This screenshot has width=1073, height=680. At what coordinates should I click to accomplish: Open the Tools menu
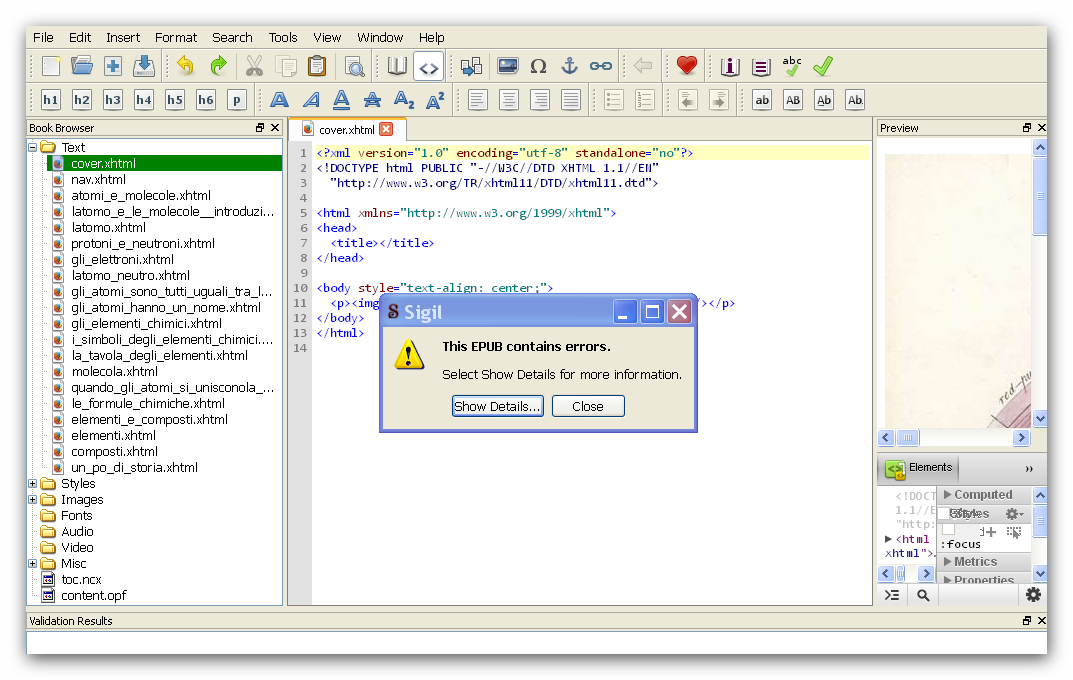[283, 38]
